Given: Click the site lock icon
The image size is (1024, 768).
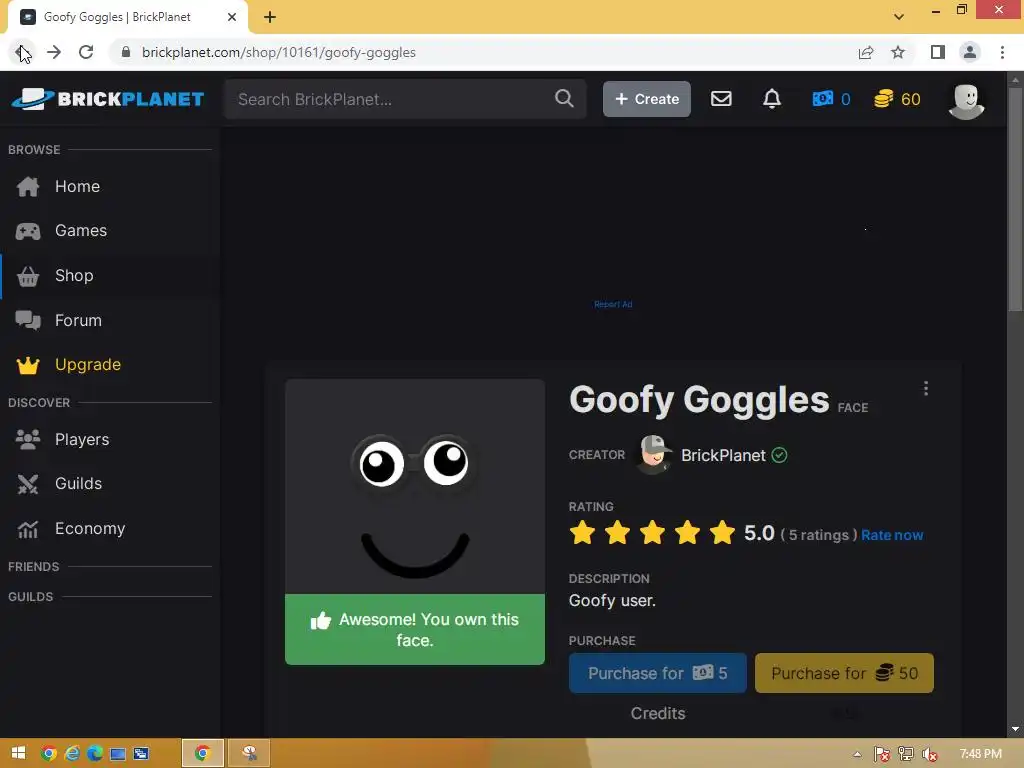Looking at the screenshot, I should pyautogui.click(x=126, y=52).
